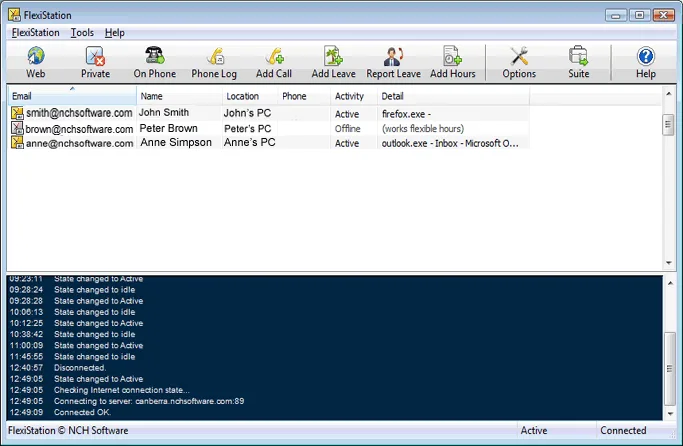Click the FlexiStation title bar app icon
683x446 pixels.
(14, 15)
